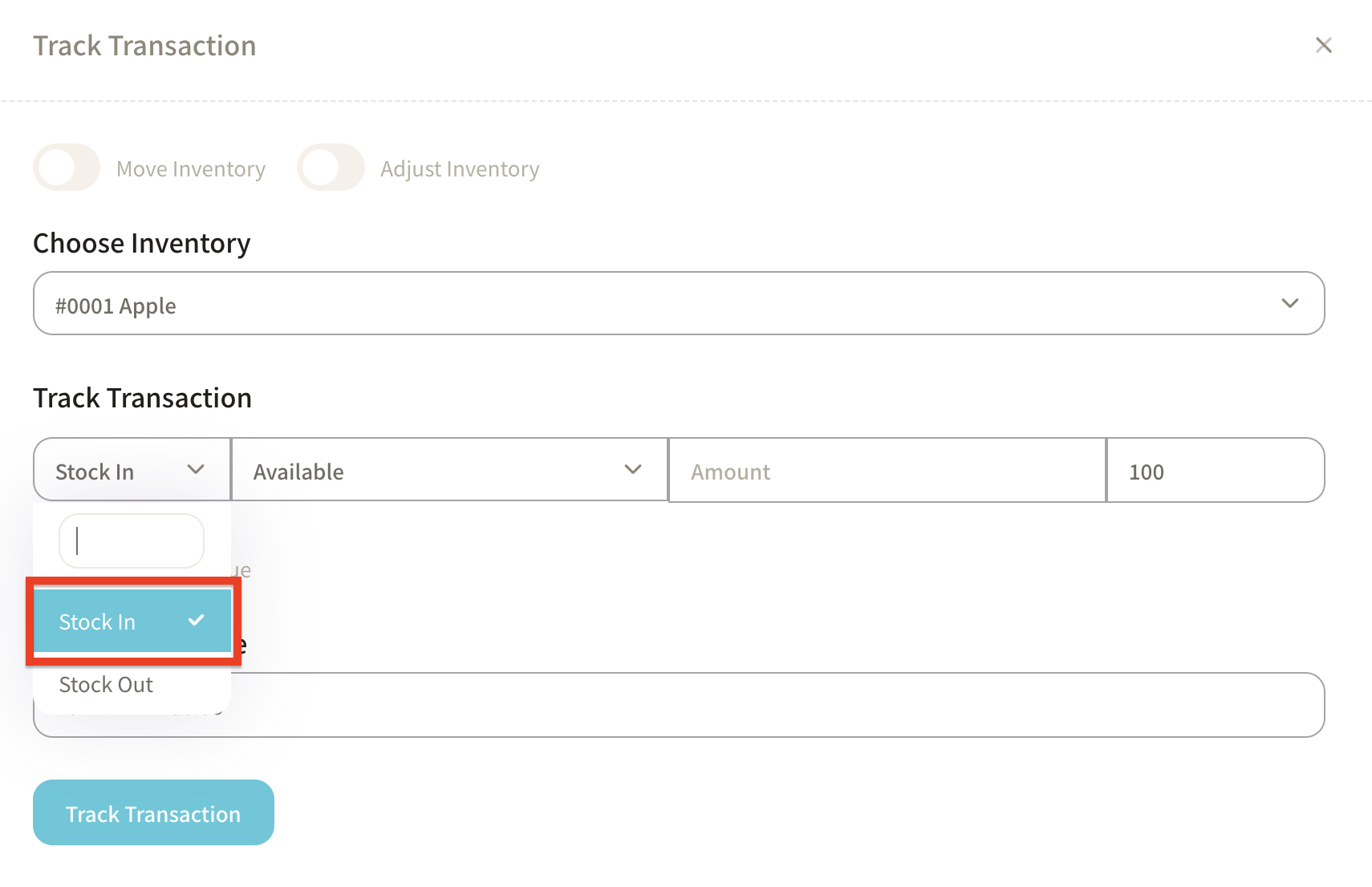Screen dimensions: 1372x887
Task: Choose Stock Out from the list
Action: (107, 685)
